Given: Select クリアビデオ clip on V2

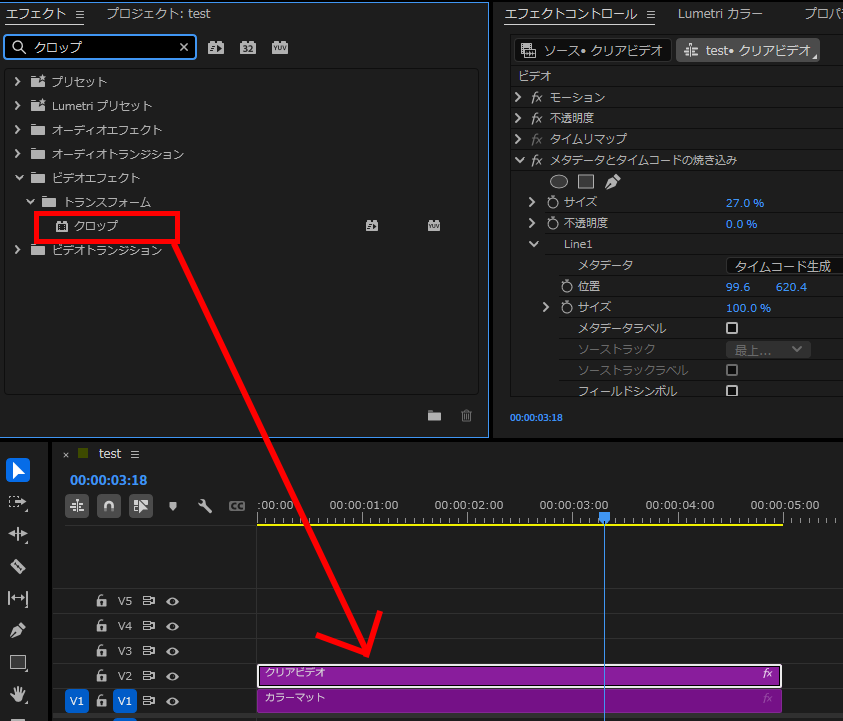Looking at the screenshot, I should pyautogui.click(x=519, y=676).
